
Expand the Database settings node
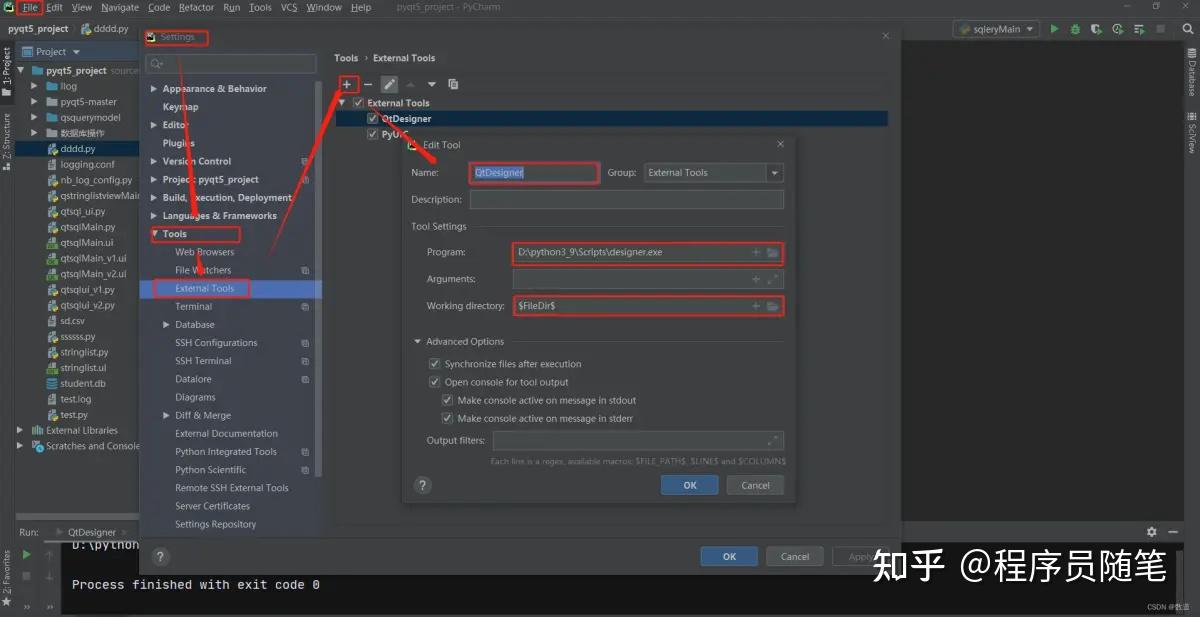coord(166,325)
